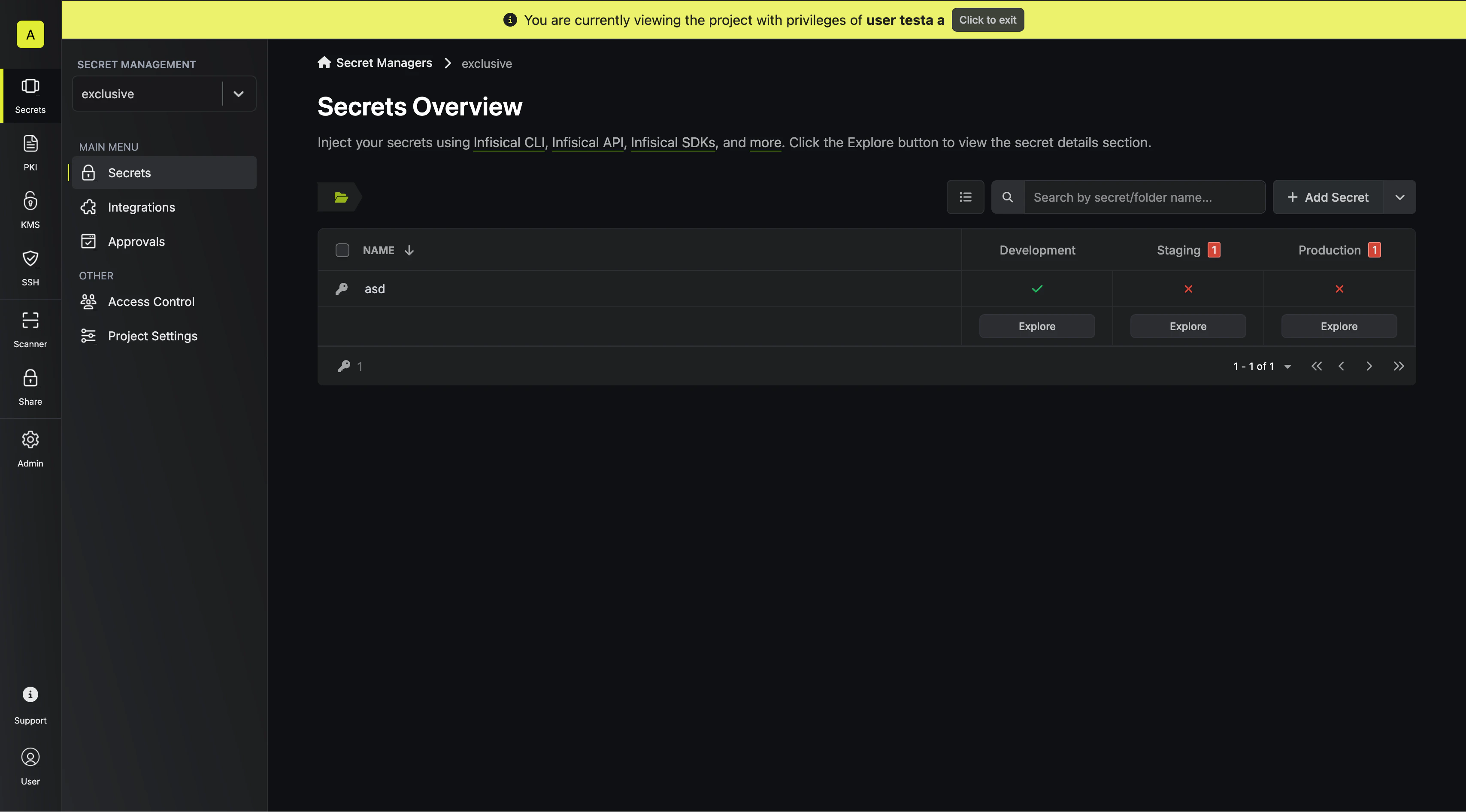Click the info icon in yellow banner
1466x812 pixels.
[510, 20]
